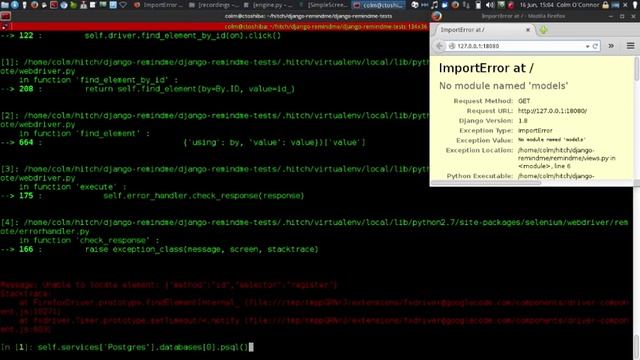Click the music note tray icon
The image size is (640, 360).
[x=435, y=5]
